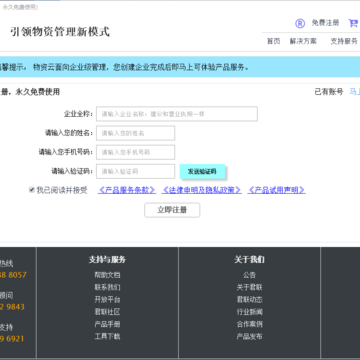Click the 免费注册 link
Image resolution: width=360 pixels, height=360 pixels.
click(325, 23)
